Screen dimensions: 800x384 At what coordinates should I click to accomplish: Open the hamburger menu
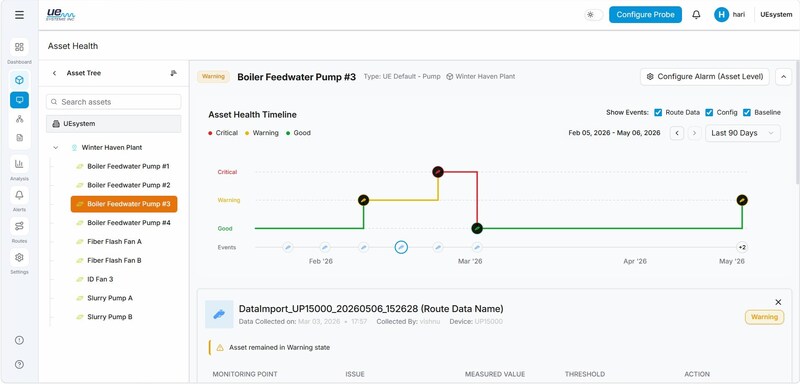(19, 15)
